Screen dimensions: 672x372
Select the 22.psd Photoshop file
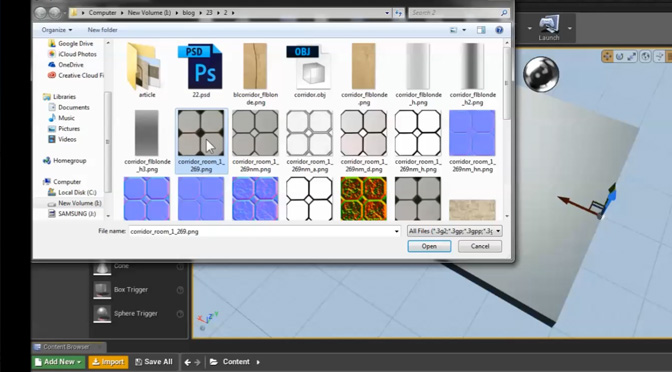tap(201, 66)
